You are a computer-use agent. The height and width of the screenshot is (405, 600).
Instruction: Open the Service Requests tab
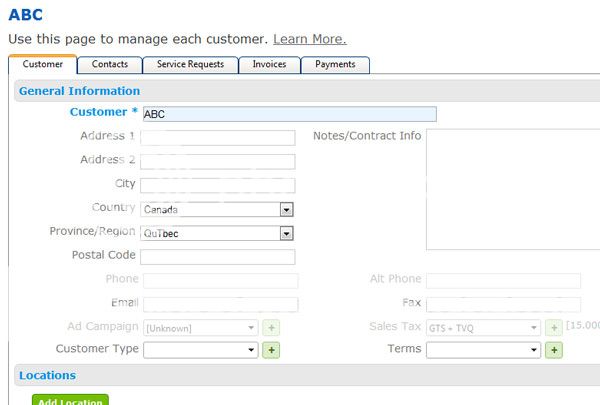coord(190,65)
